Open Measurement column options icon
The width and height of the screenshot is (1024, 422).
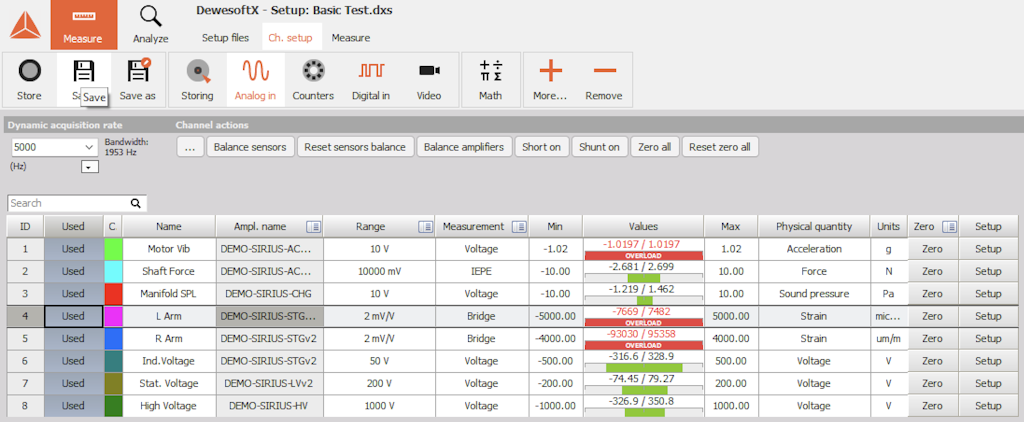519,227
